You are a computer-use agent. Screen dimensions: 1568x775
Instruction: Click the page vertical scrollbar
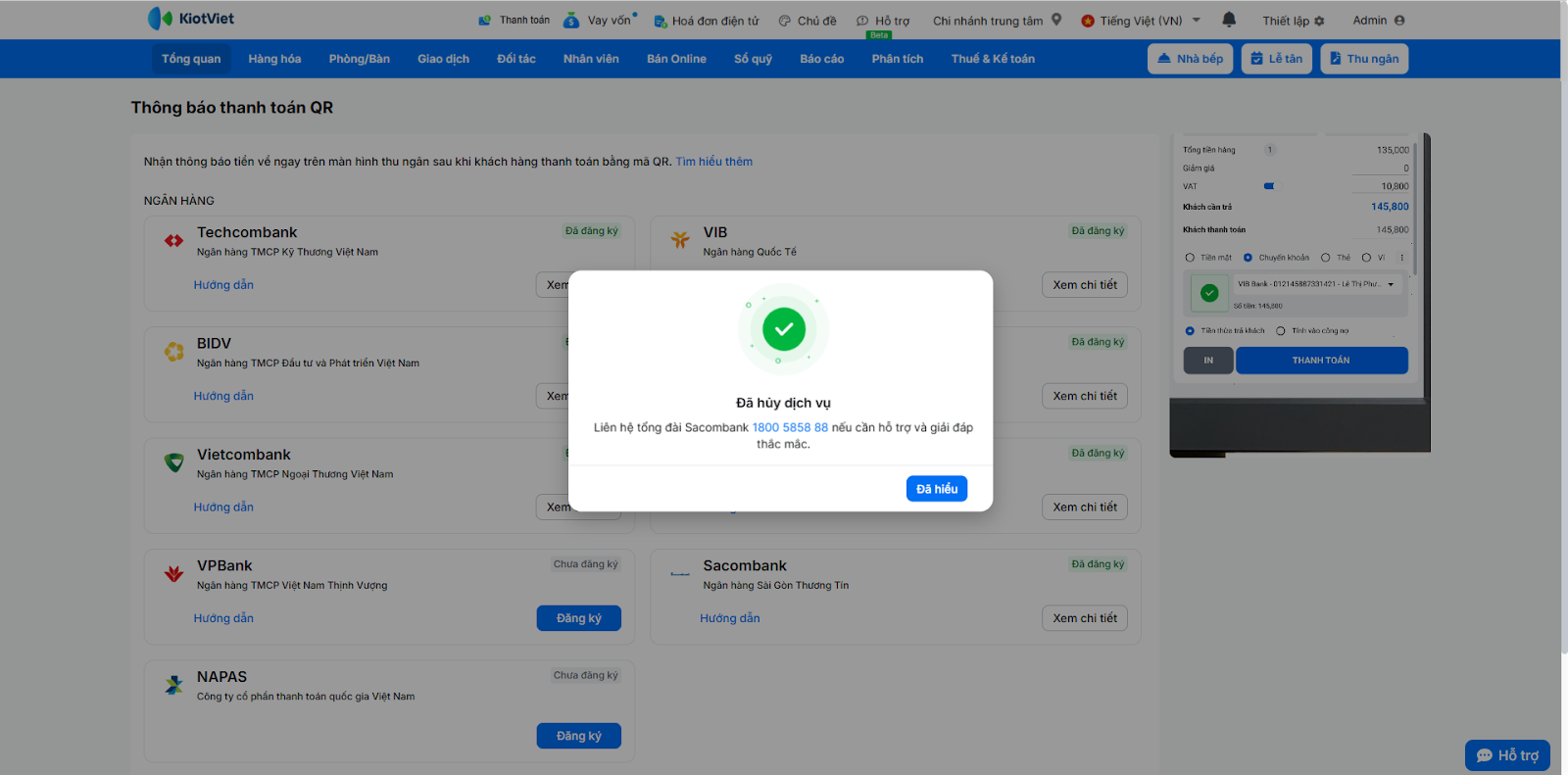(x=1564, y=326)
